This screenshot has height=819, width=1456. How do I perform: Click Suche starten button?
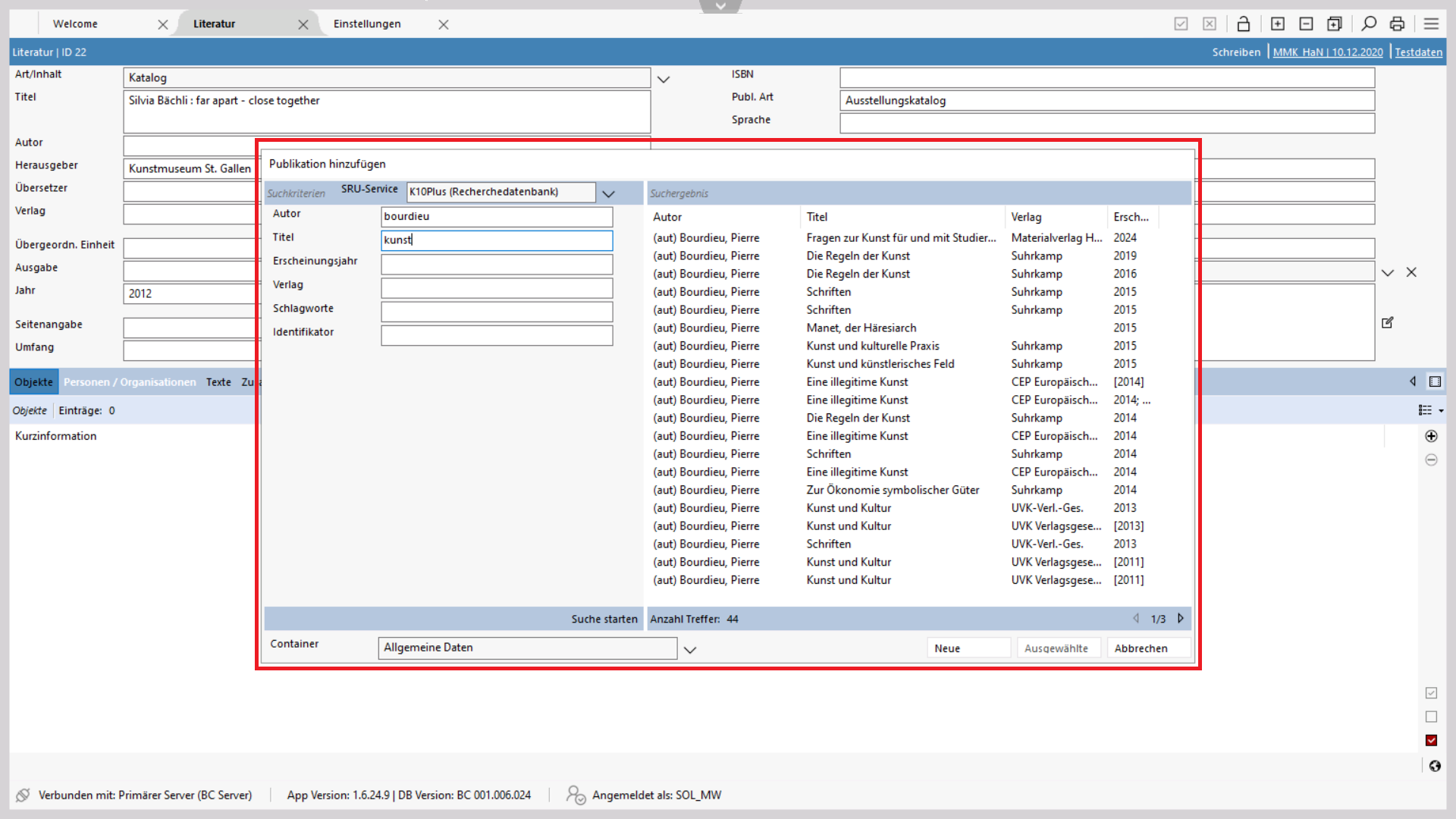point(604,619)
